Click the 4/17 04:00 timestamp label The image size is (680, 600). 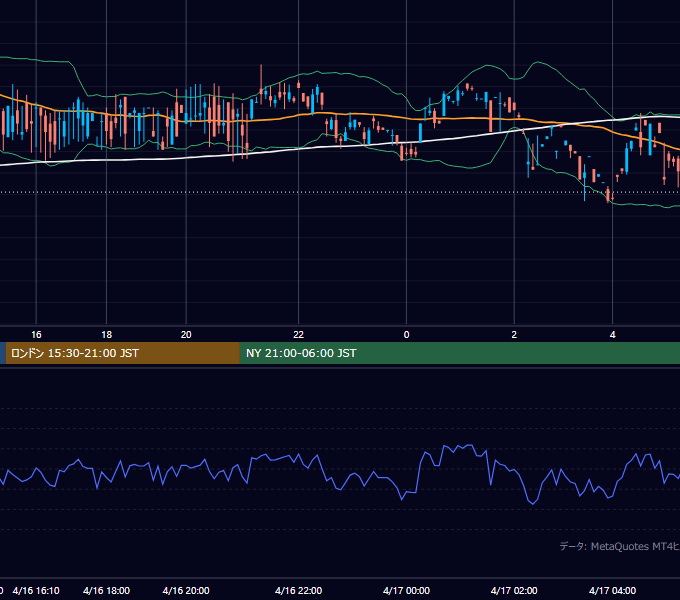pyautogui.click(x=612, y=590)
